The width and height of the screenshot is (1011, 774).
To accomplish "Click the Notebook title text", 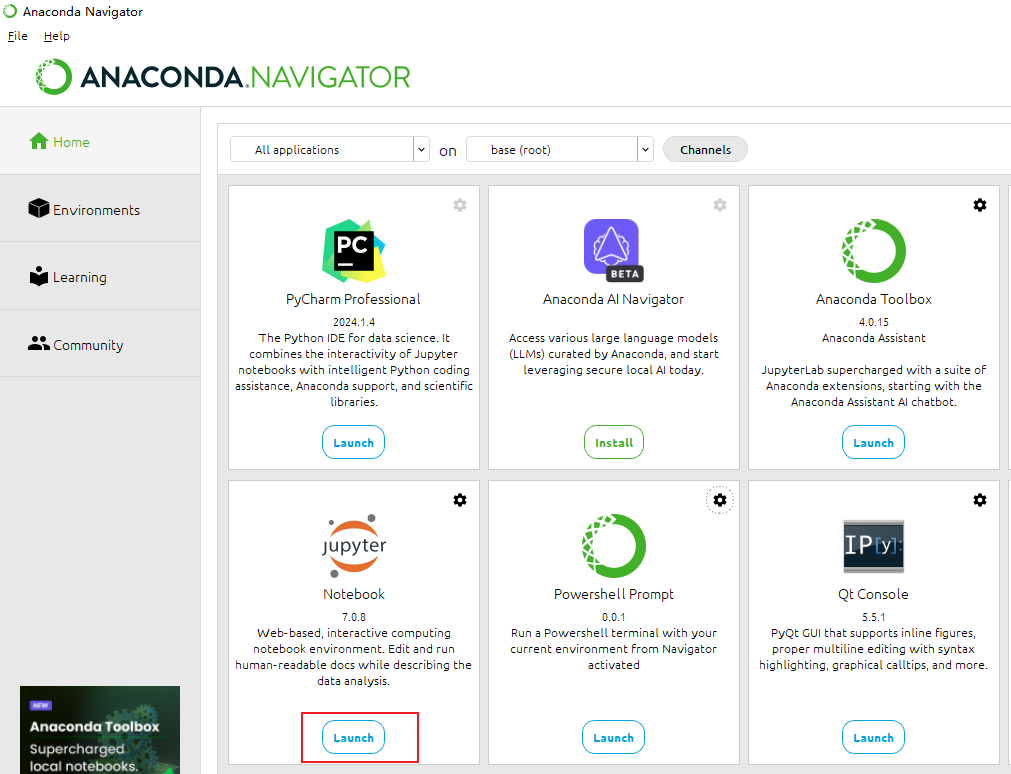I will click(353, 594).
